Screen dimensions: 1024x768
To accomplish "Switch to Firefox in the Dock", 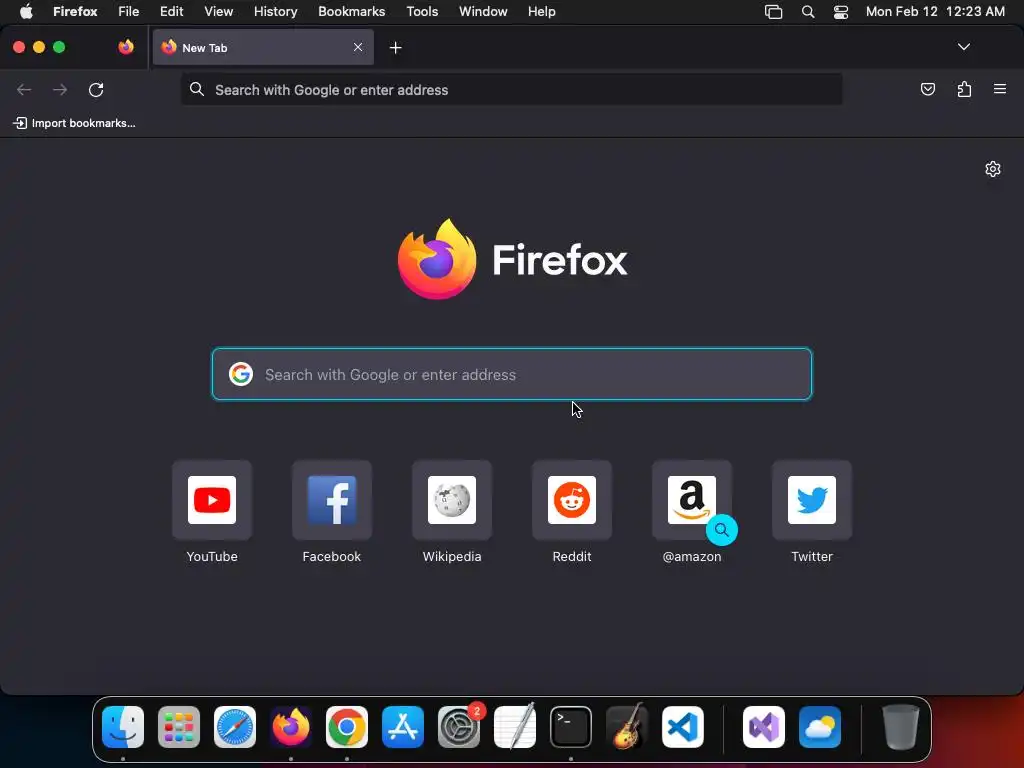I will pos(291,727).
